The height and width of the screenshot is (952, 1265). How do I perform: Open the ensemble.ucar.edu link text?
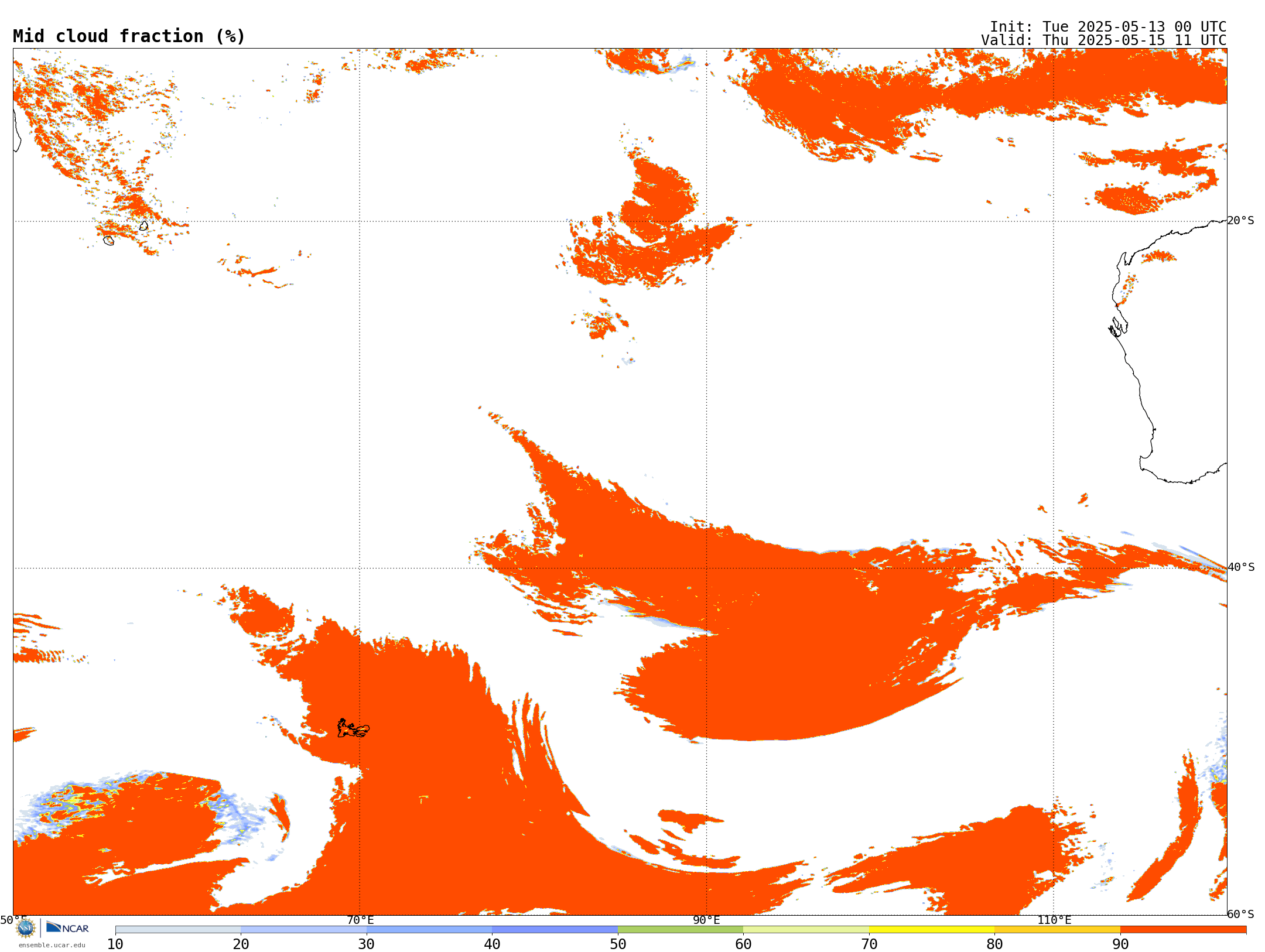coord(52,945)
